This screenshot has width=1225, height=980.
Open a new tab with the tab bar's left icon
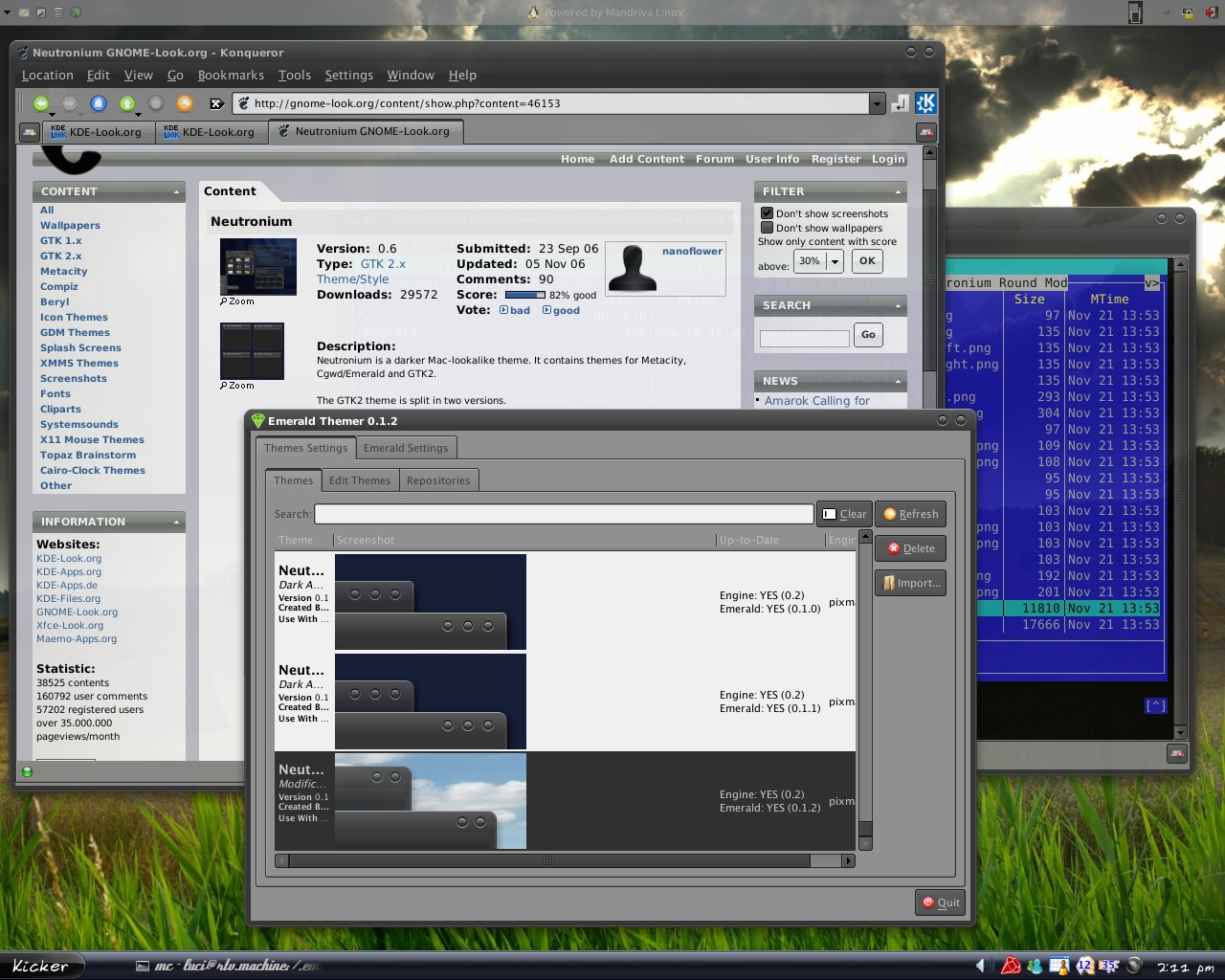30,132
